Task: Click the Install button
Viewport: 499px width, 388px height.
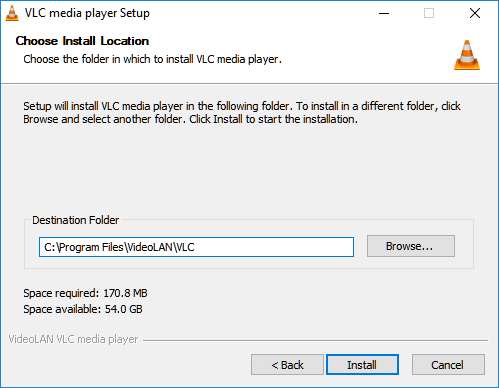Action: click(362, 365)
